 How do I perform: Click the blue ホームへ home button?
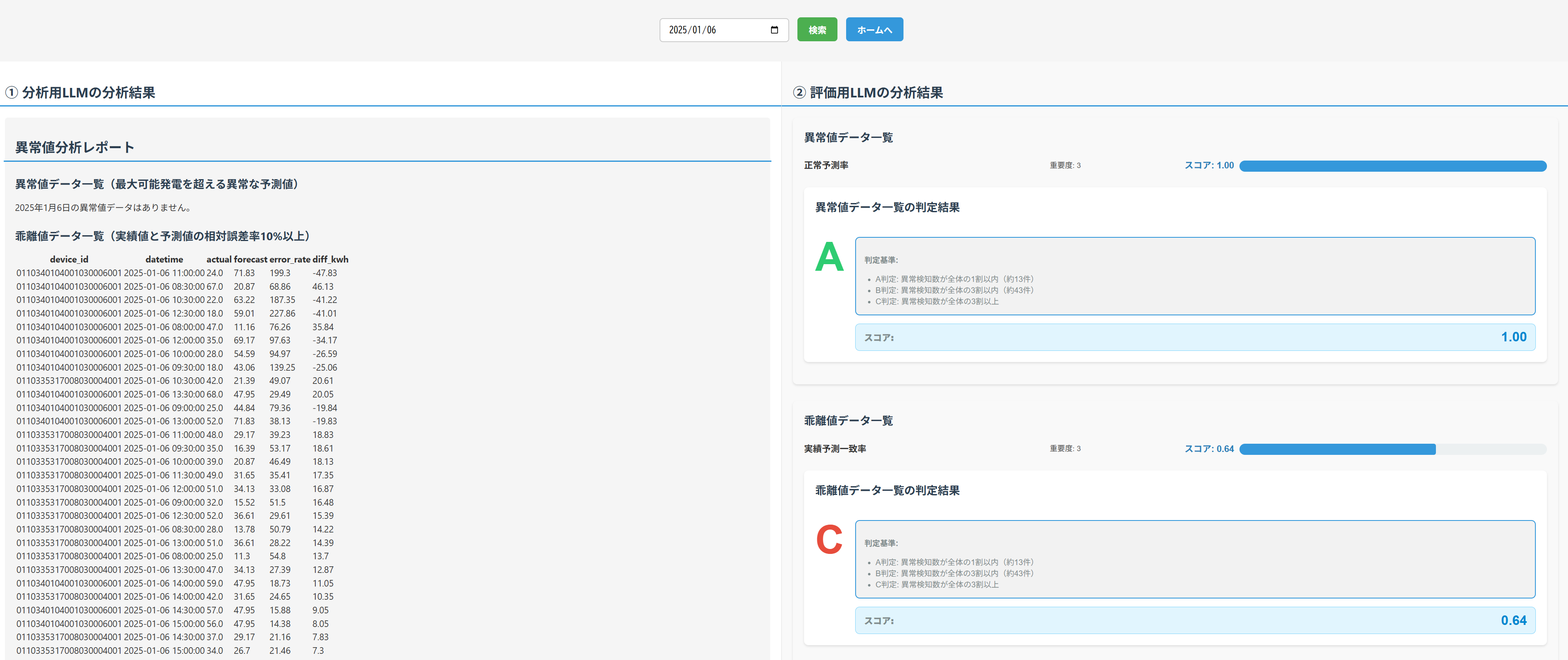pos(874,30)
